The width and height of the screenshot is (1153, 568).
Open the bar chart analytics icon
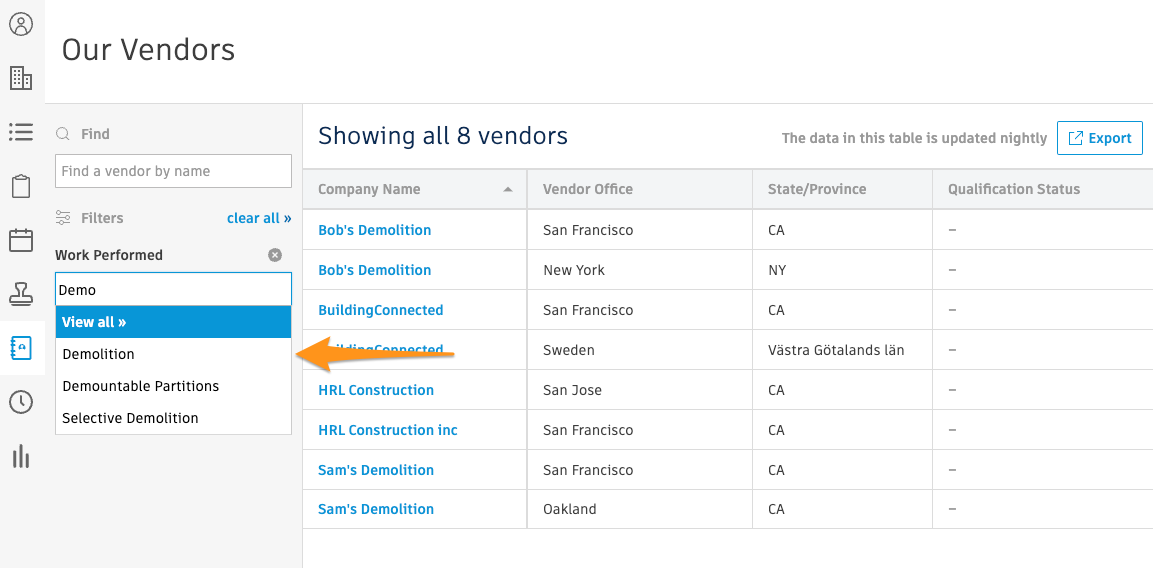point(21,456)
